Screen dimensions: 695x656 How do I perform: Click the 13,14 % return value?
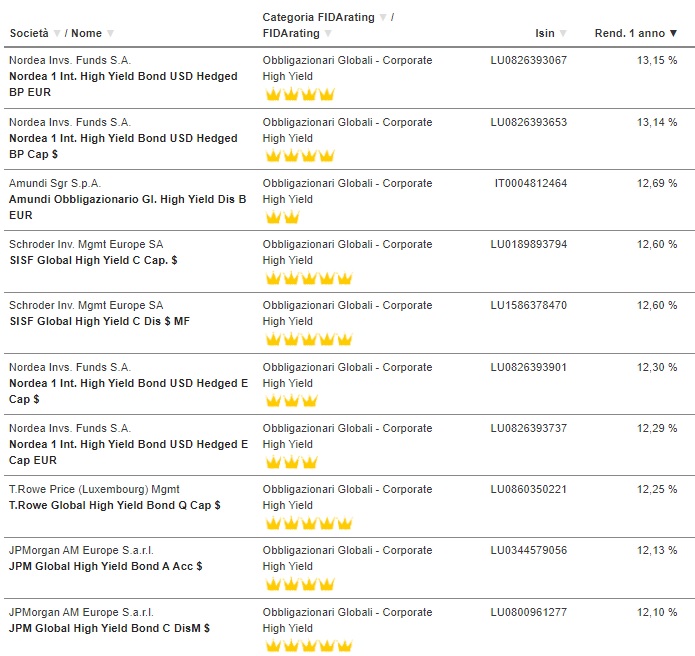[657, 122]
